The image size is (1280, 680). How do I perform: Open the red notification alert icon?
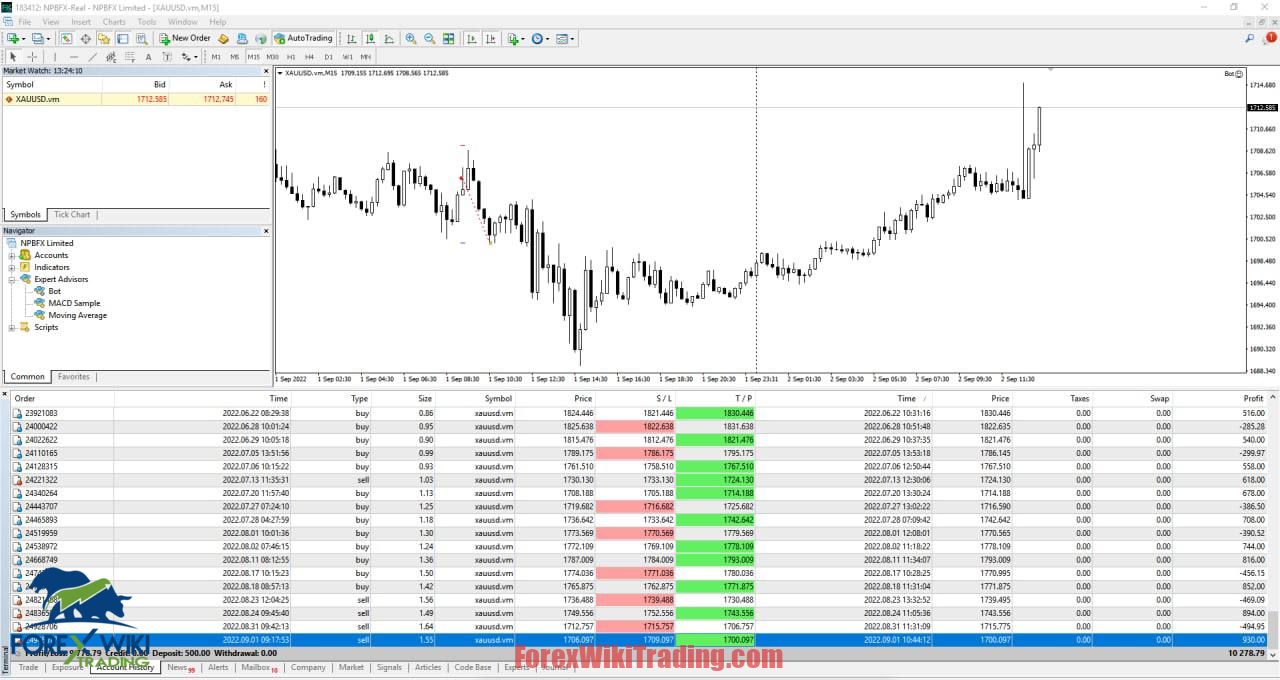pos(1270,38)
